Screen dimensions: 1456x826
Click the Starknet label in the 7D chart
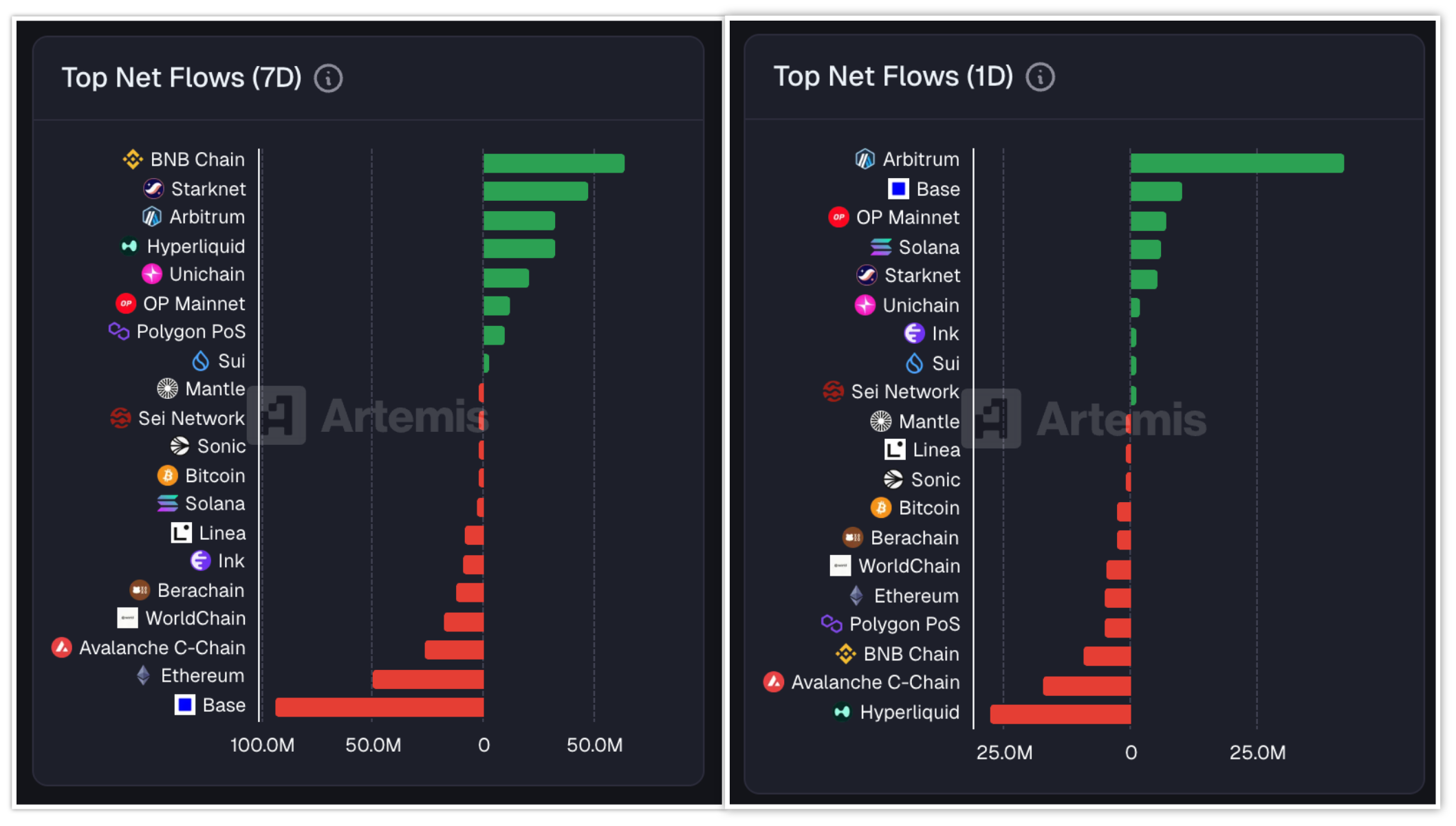(x=208, y=188)
